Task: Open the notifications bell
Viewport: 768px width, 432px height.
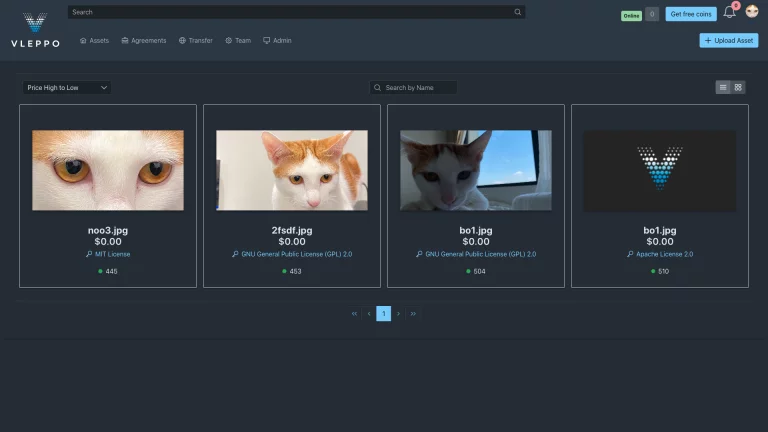Action: [729, 12]
